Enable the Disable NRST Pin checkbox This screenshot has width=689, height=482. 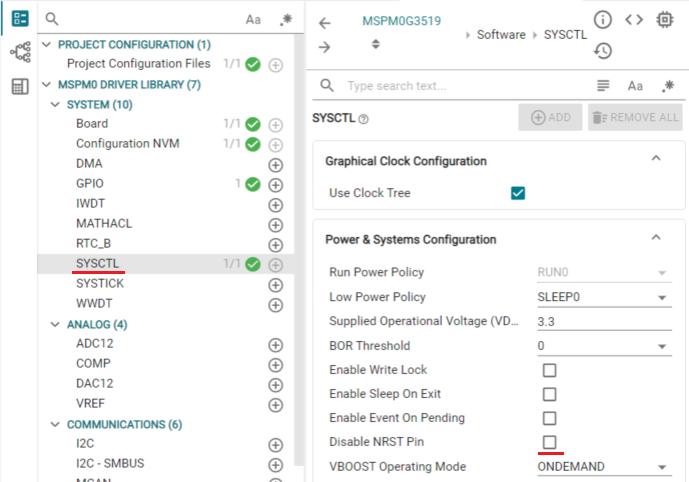tap(549, 442)
